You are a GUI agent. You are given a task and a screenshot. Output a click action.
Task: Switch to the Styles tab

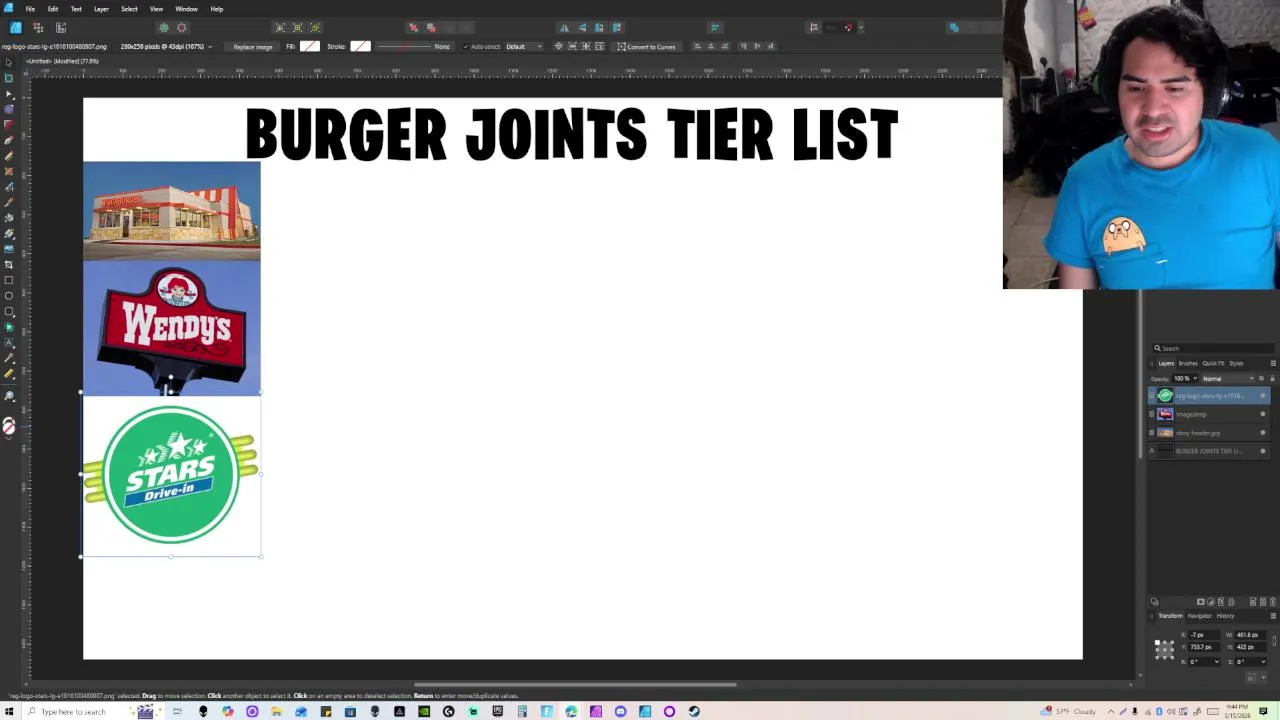[x=1236, y=363]
